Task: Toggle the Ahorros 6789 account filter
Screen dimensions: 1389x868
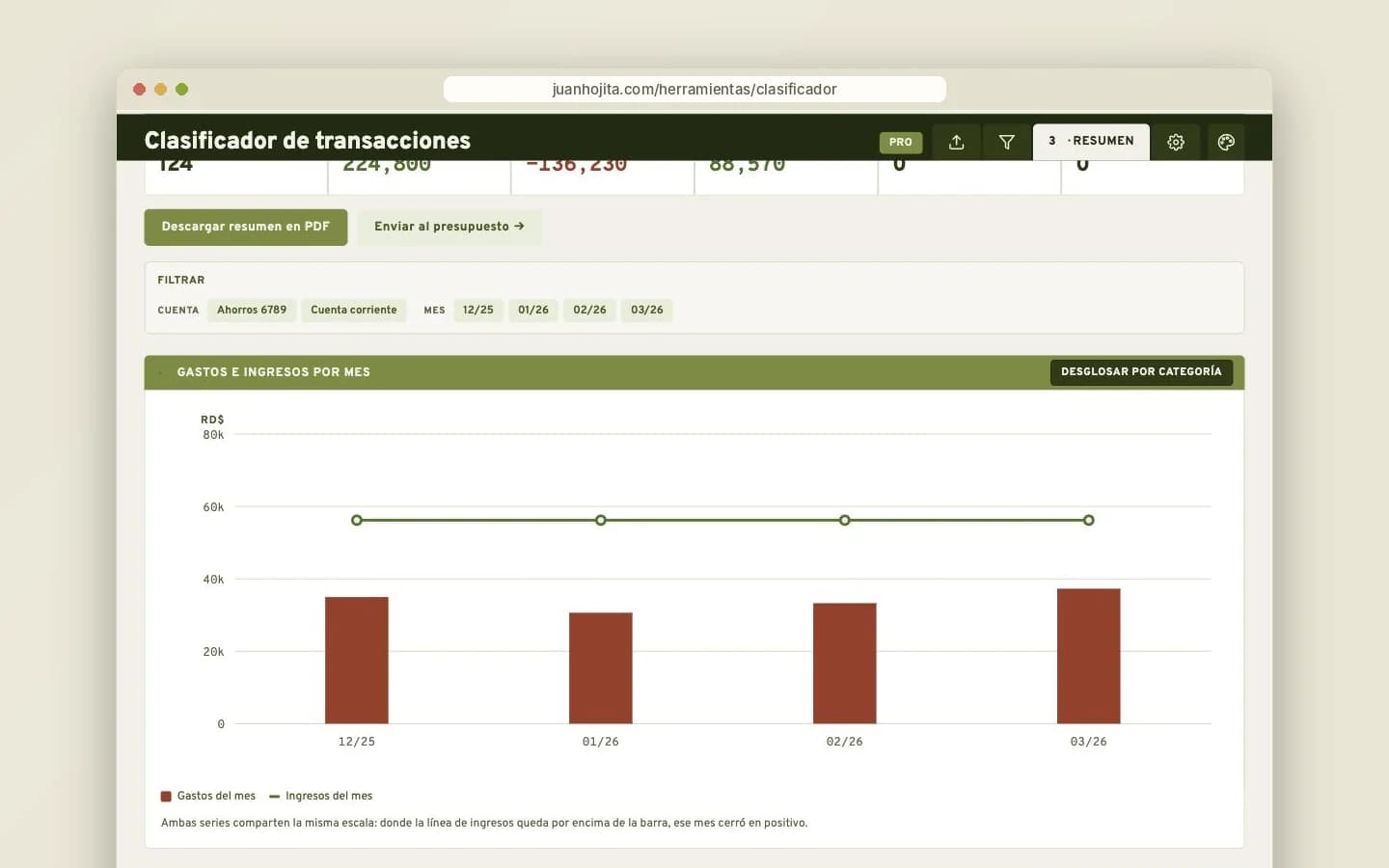Action: tap(252, 311)
